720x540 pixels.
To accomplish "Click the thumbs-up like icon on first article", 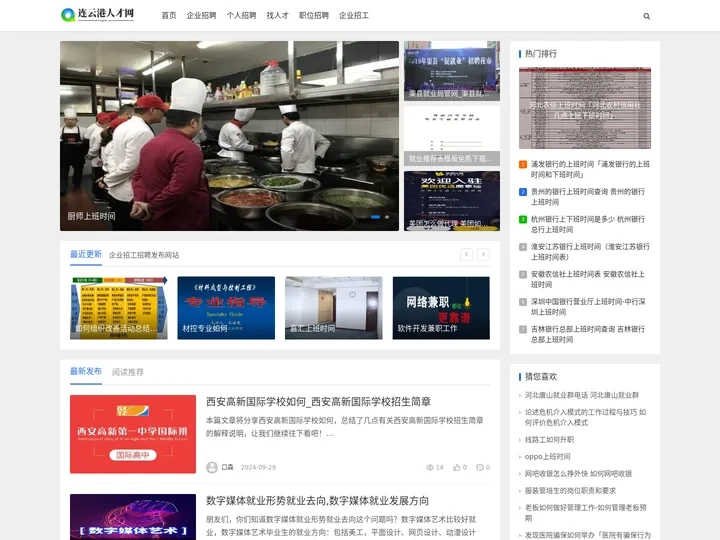I will tap(456, 467).
